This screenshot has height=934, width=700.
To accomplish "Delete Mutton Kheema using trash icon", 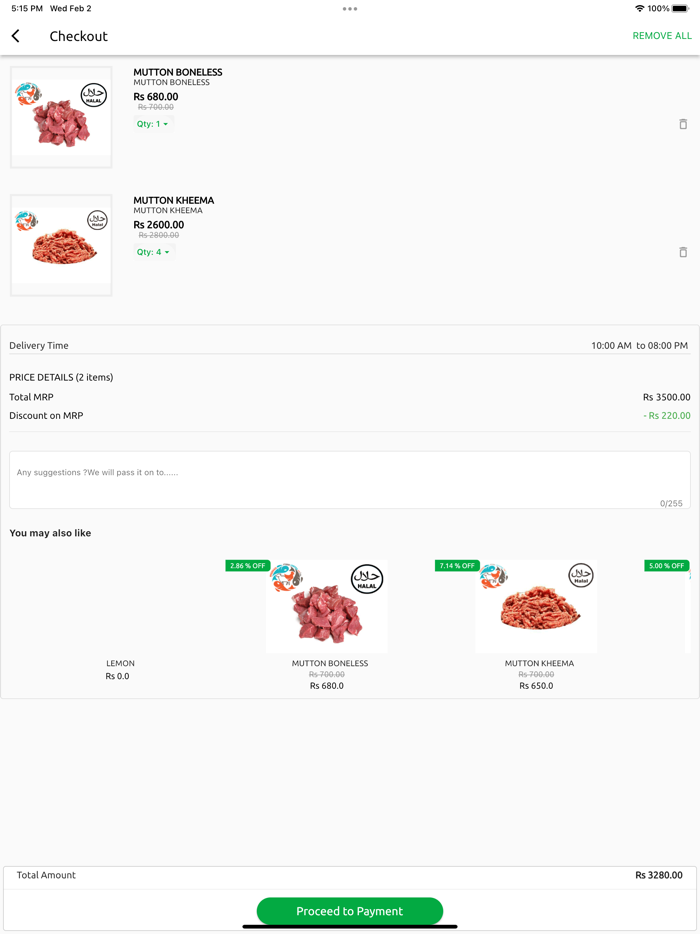I will pos(683,252).
